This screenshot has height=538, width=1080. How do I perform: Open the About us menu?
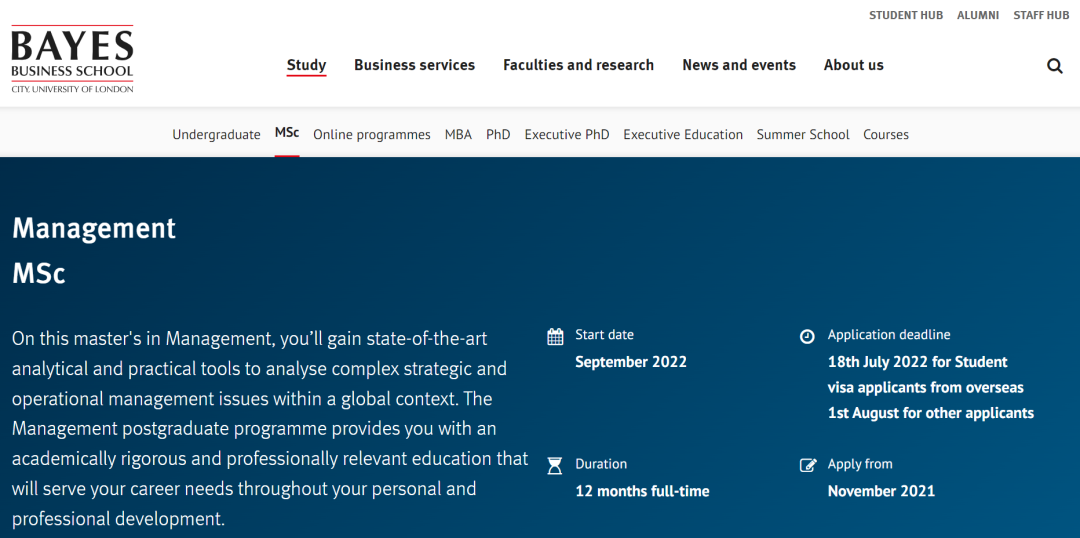[x=853, y=65]
